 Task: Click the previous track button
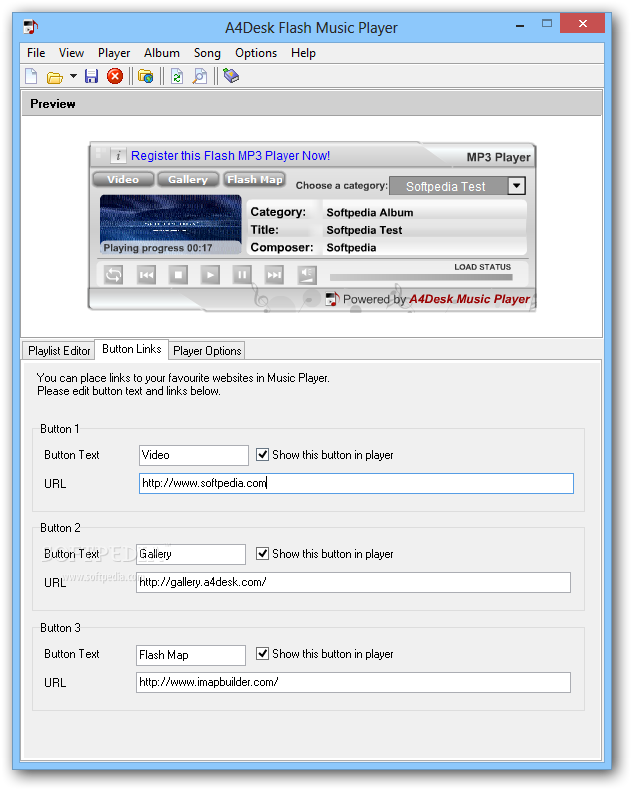pyautogui.click(x=146, y=275)
